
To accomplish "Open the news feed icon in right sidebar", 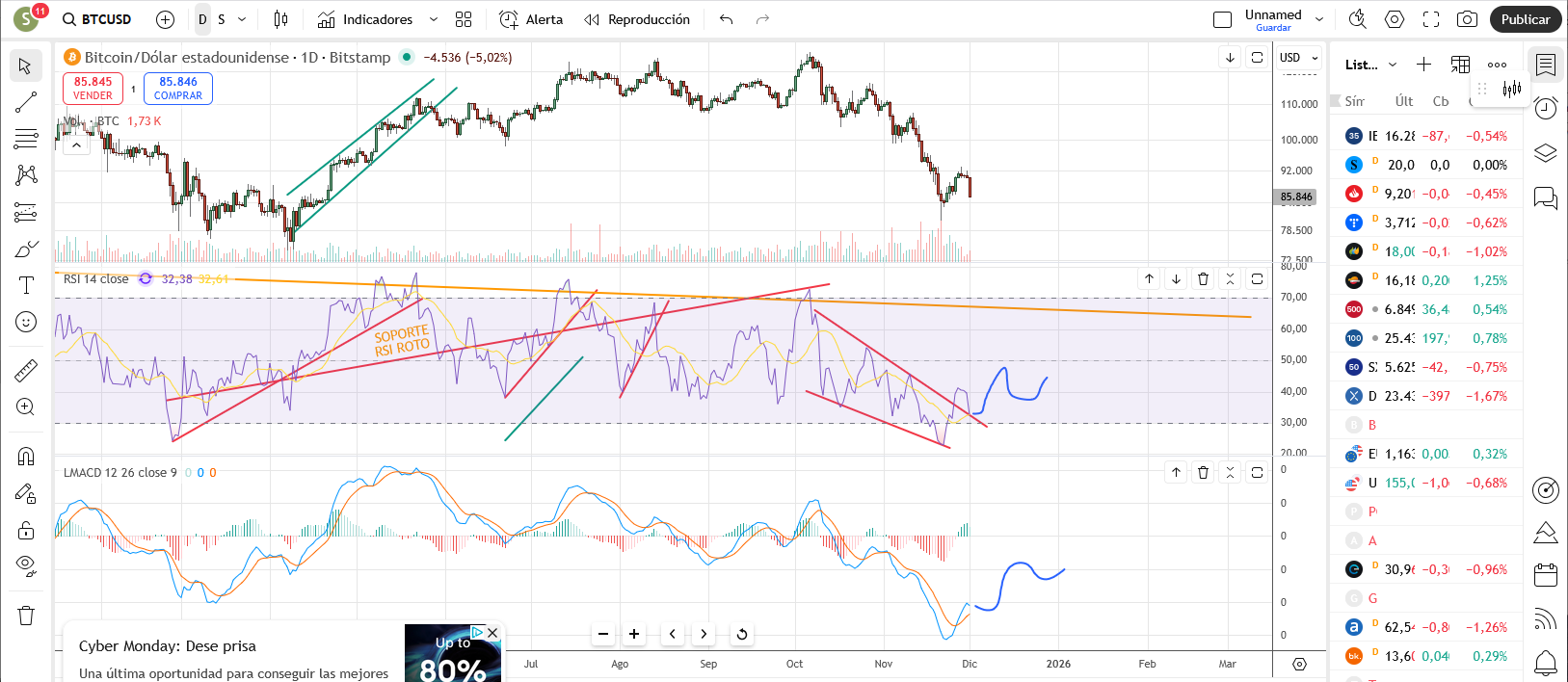I will (x=1546, y=618).
